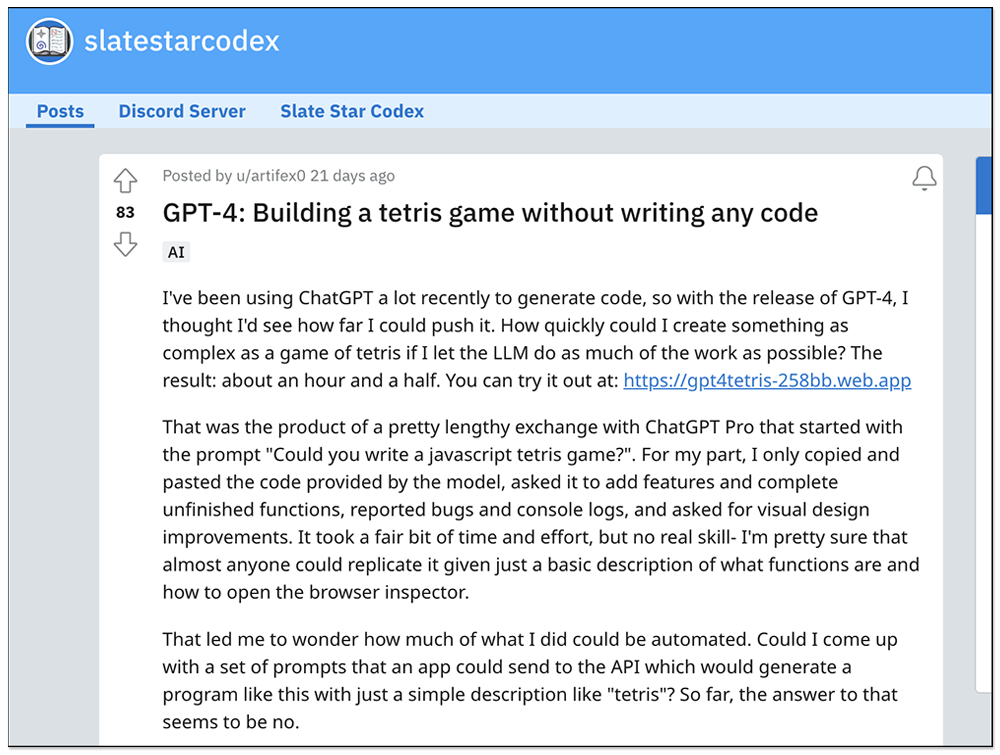
Task: Click the post title about GPT-4 tetris
Action: [490, 213]
